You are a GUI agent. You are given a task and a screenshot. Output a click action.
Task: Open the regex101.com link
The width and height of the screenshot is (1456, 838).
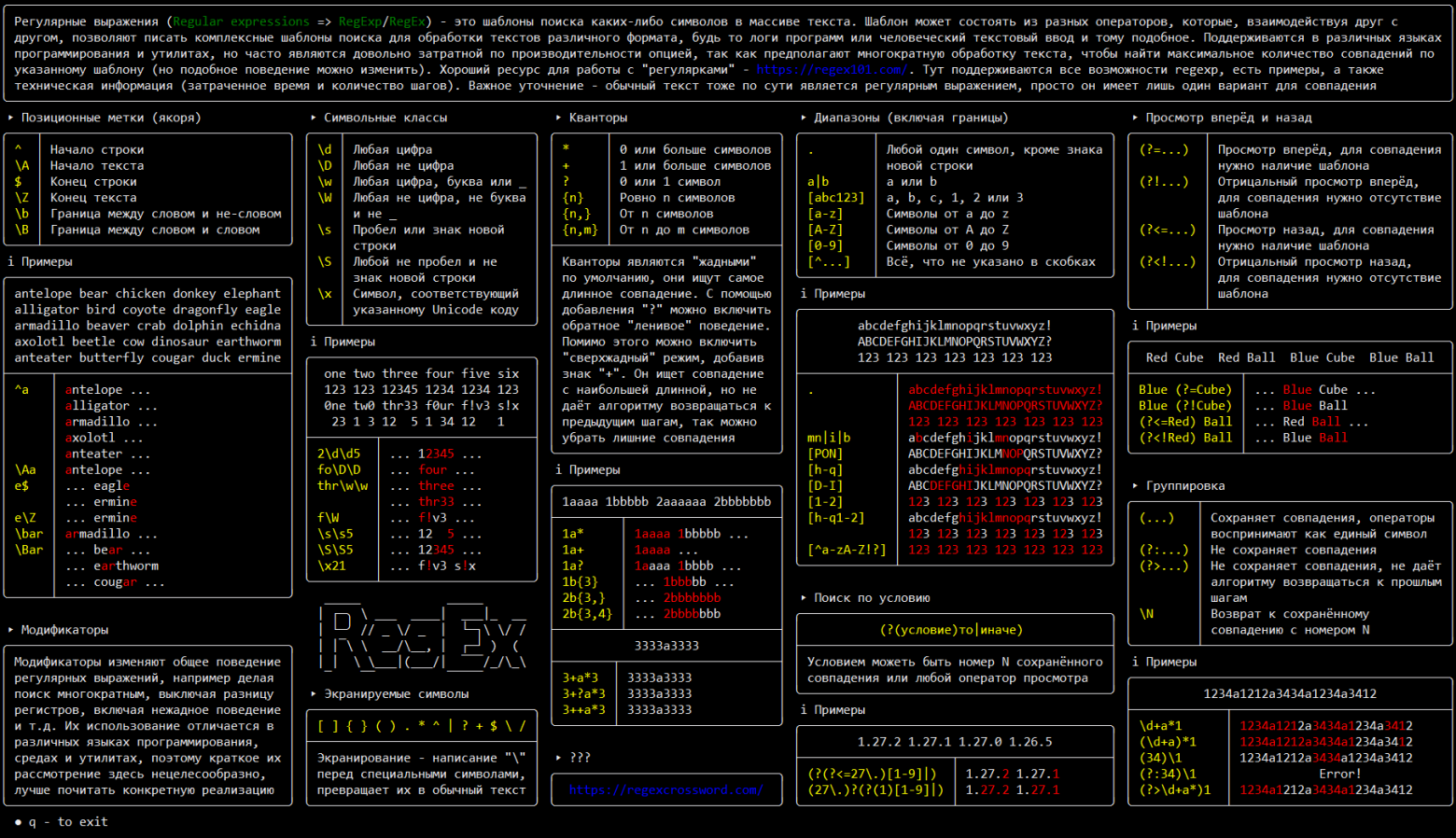pyautogui.click(x=832, y=70)
